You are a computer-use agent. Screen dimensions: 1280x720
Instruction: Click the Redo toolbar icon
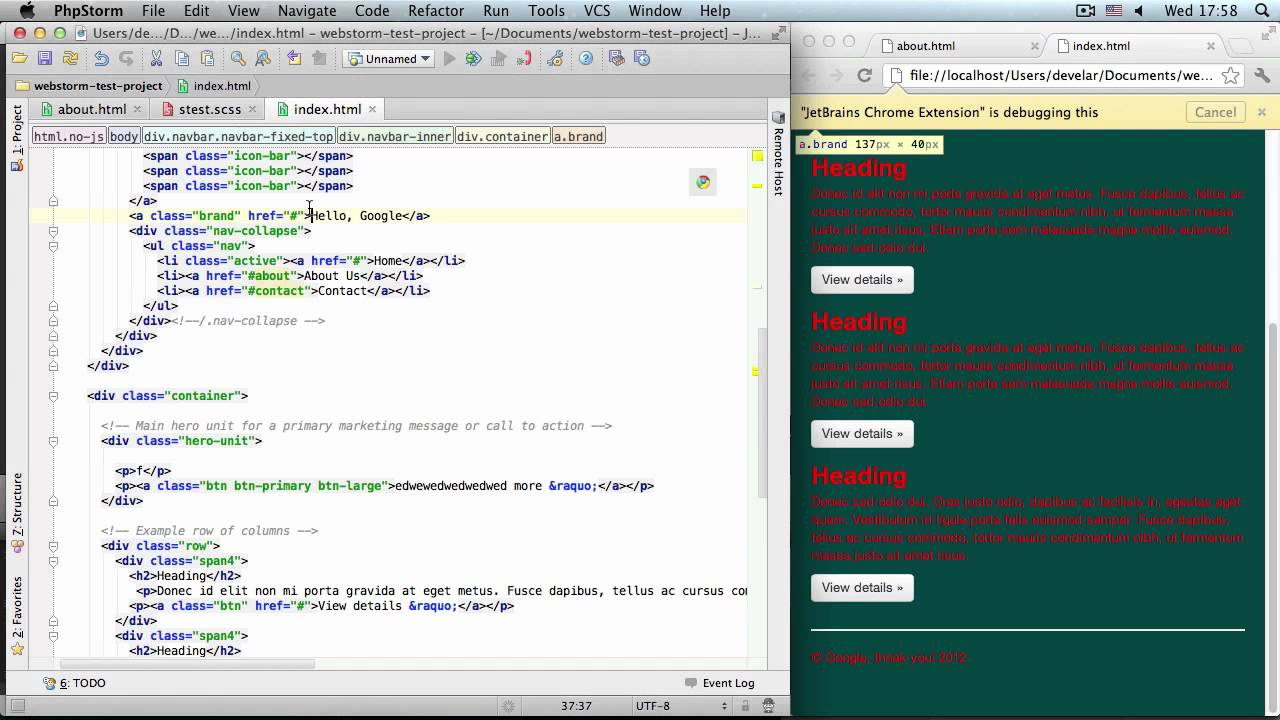tap(126, 59)
